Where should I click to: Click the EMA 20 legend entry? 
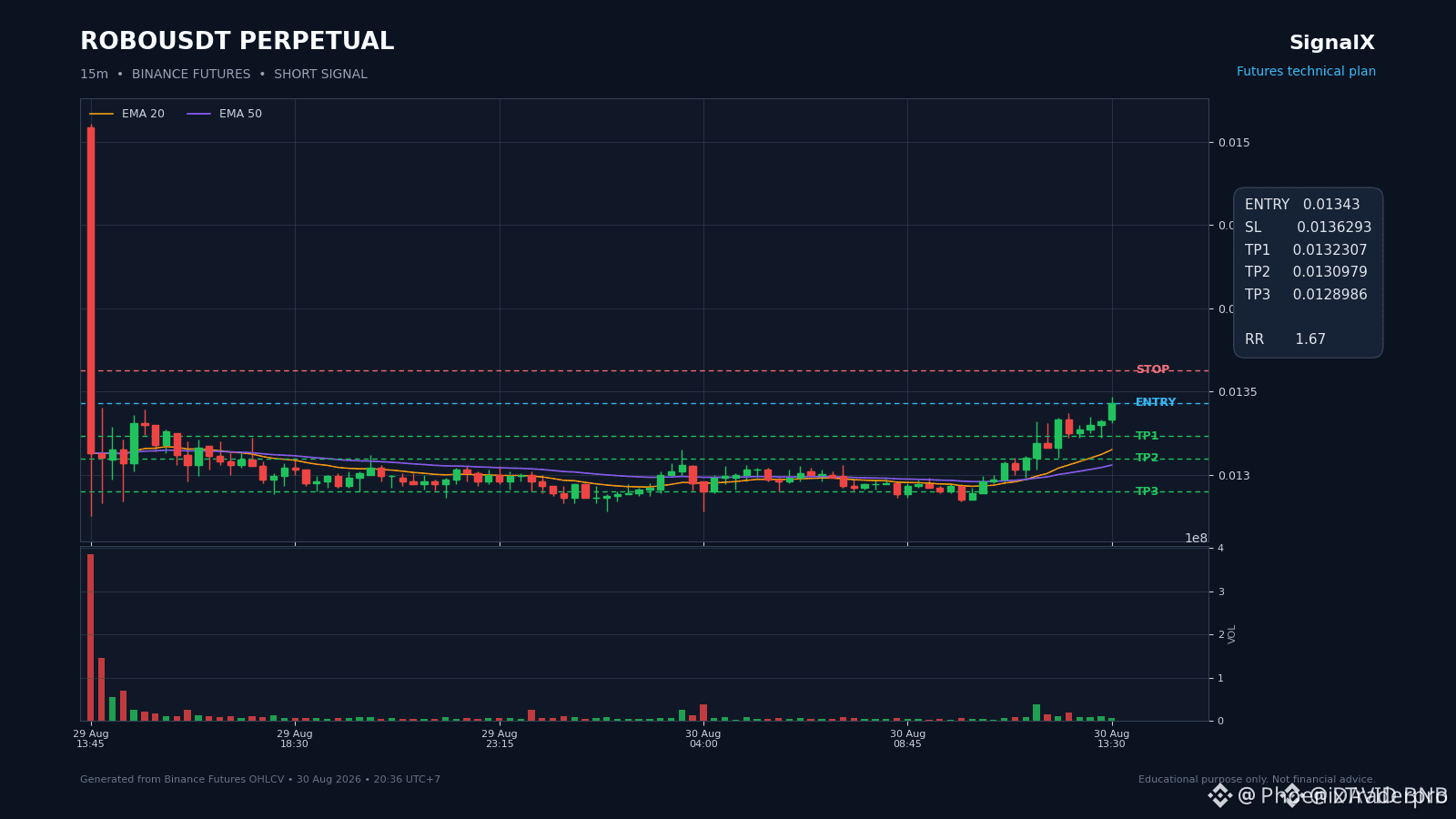click(x=127, y=114)
